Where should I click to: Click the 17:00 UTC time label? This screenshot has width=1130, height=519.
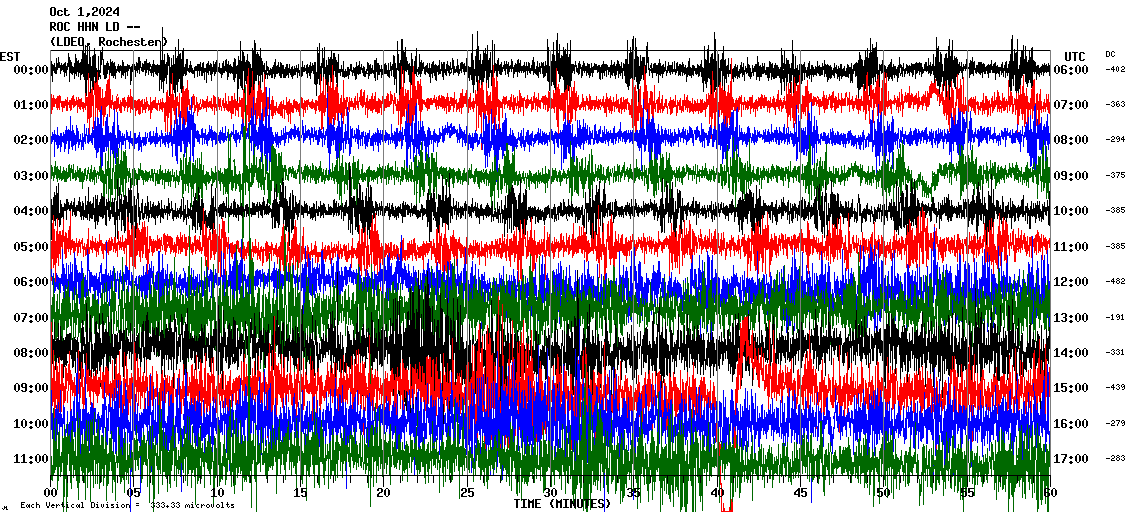pos(1075,459)
